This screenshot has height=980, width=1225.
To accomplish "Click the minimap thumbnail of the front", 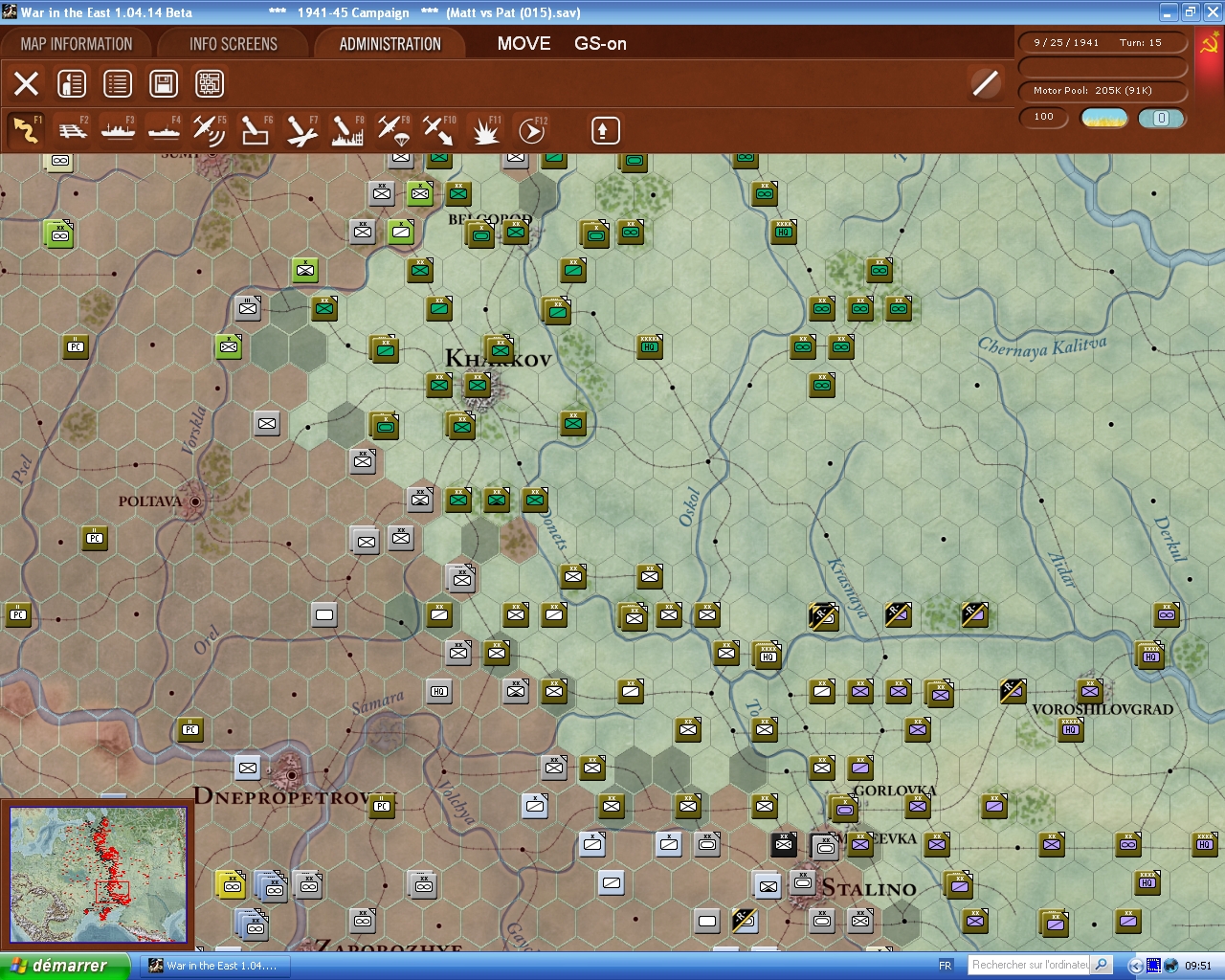I will click(x=98, y=875).
